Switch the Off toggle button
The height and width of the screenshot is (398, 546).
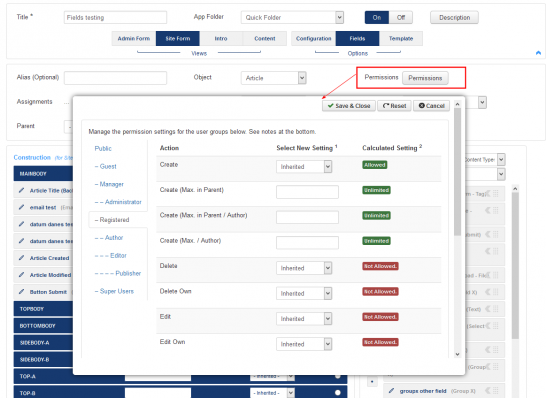click(x=401, y=17)
